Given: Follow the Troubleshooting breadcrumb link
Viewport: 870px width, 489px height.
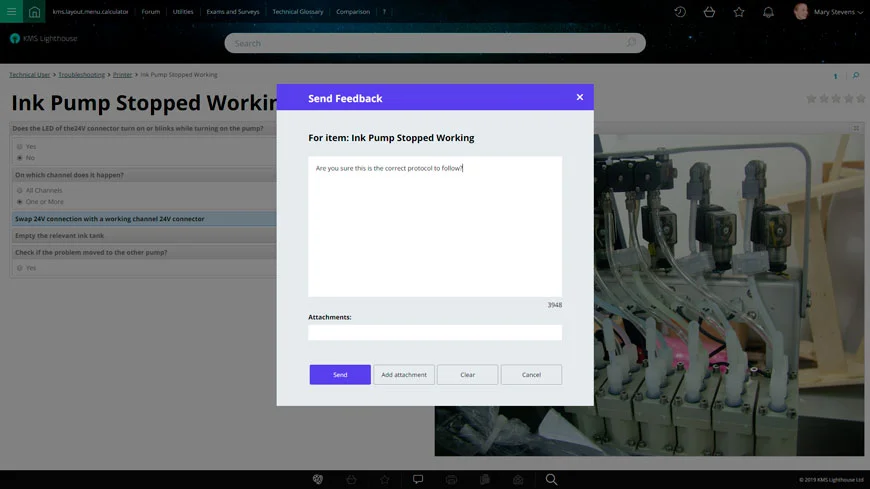Looking at the screenshot, I should click(82, 75).
